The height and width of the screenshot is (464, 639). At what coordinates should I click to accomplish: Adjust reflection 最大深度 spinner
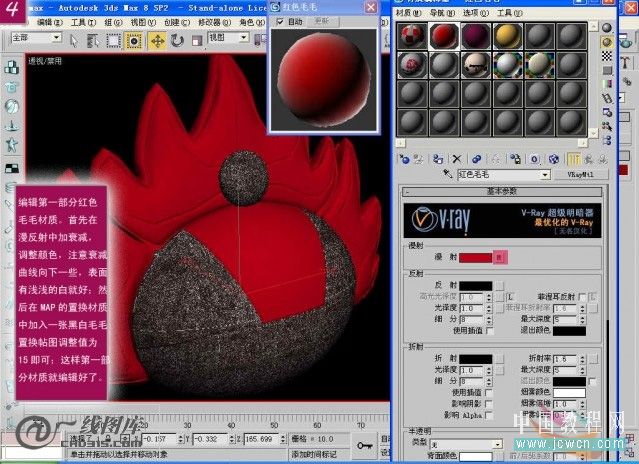point(582,319)
